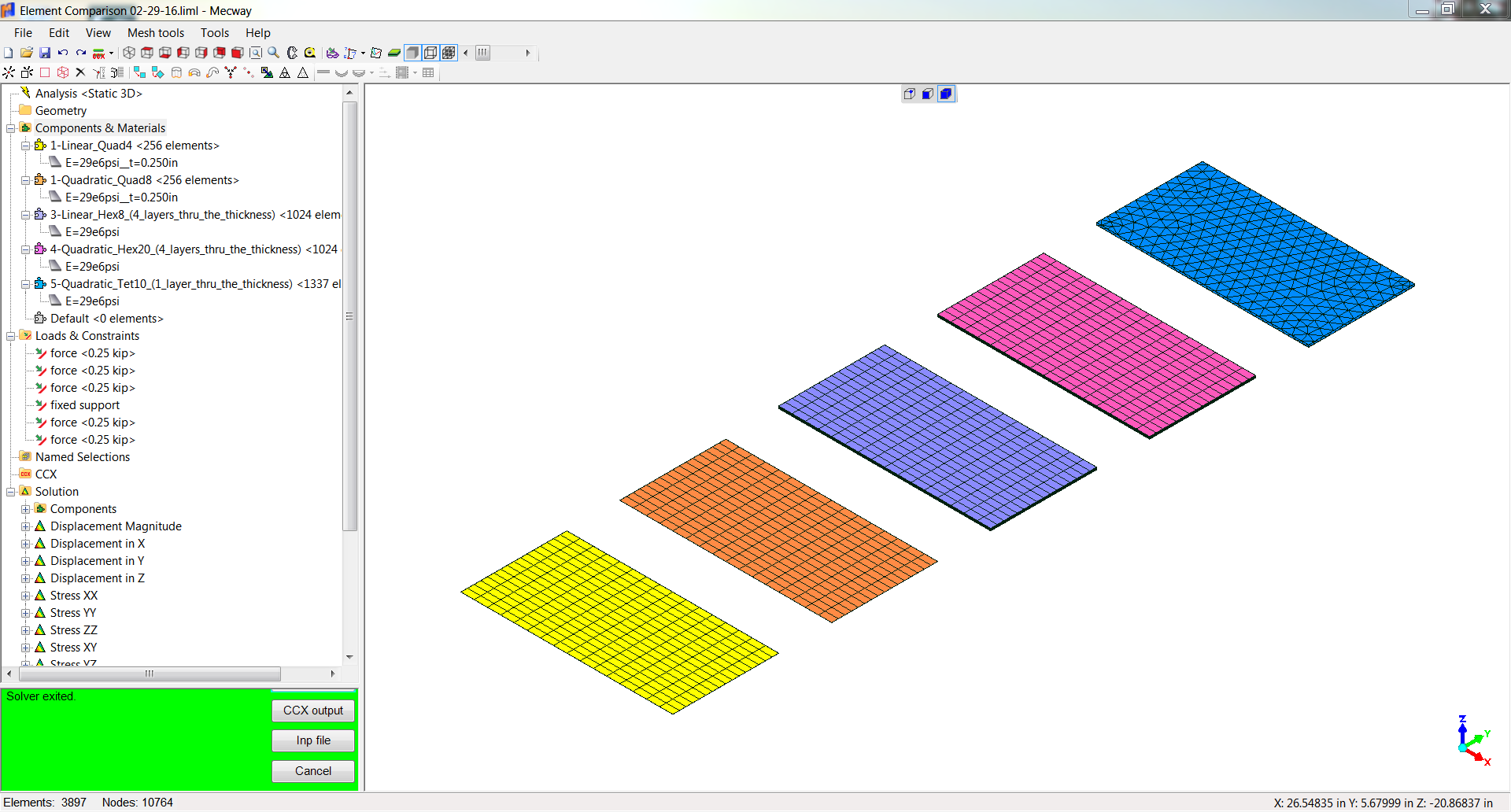
Task: Enable select nodes mode in viewport
Action: pos(910,94)
